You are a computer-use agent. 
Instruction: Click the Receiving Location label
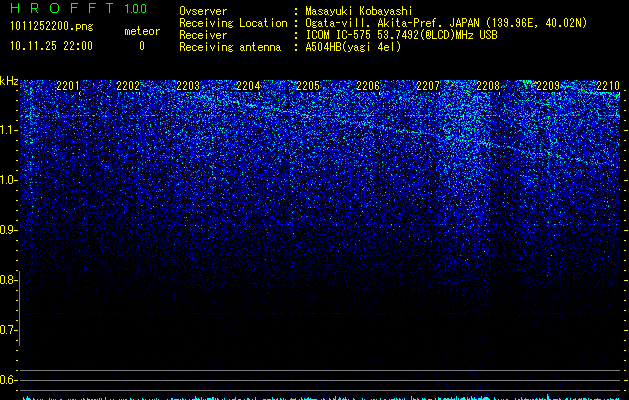(233, 23)
